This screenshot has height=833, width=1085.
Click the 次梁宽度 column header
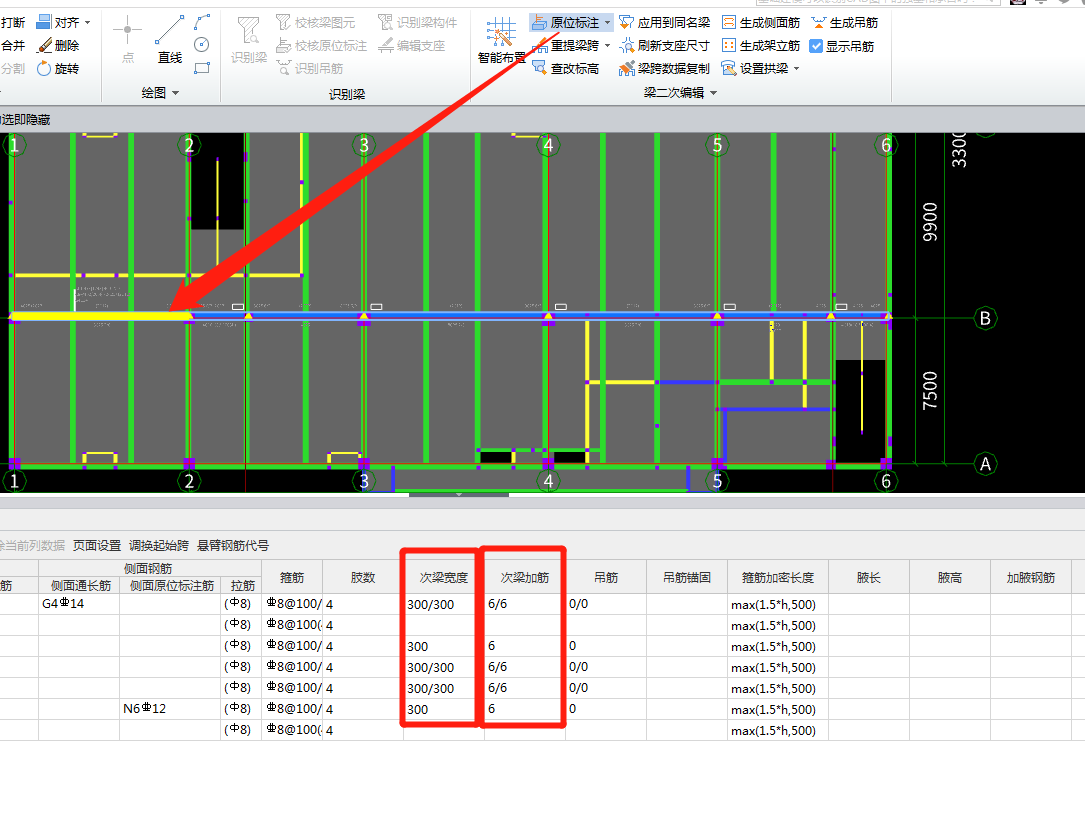click(444, 577)
